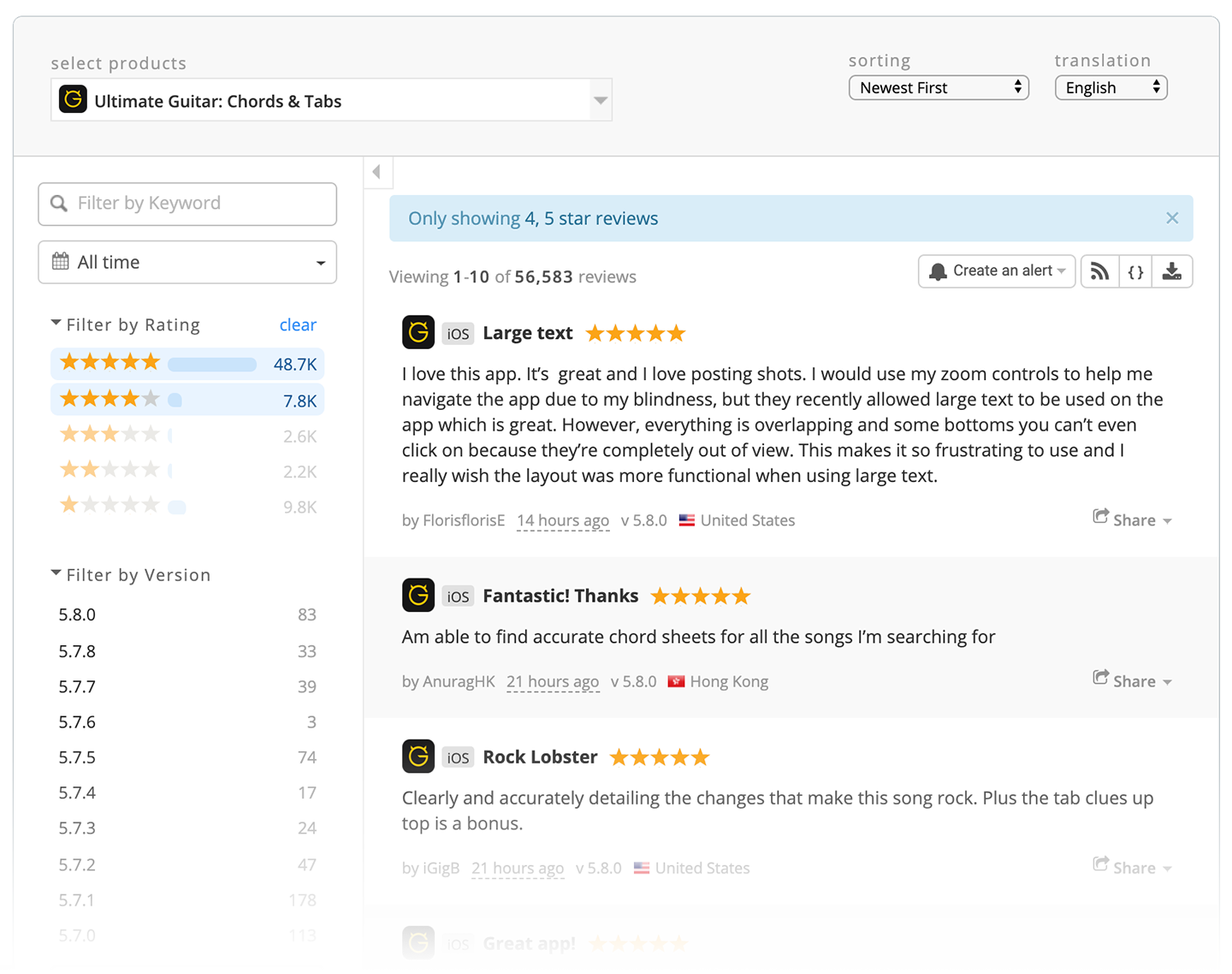Collapse the Filter by Rating section
The width and height of the screenshot is (1232, 974).
point(56,323)
